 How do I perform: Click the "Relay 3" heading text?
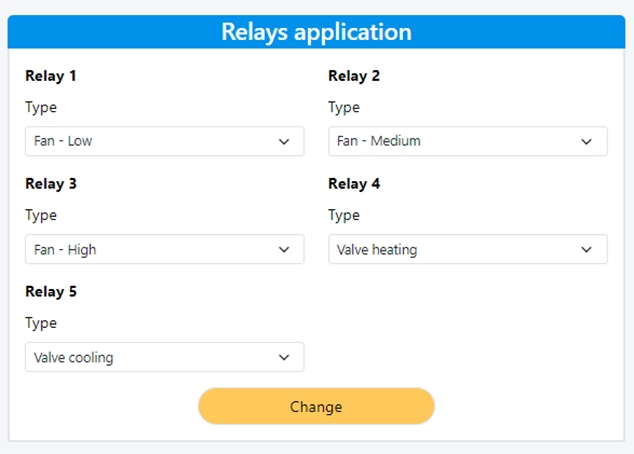point(51,184)
